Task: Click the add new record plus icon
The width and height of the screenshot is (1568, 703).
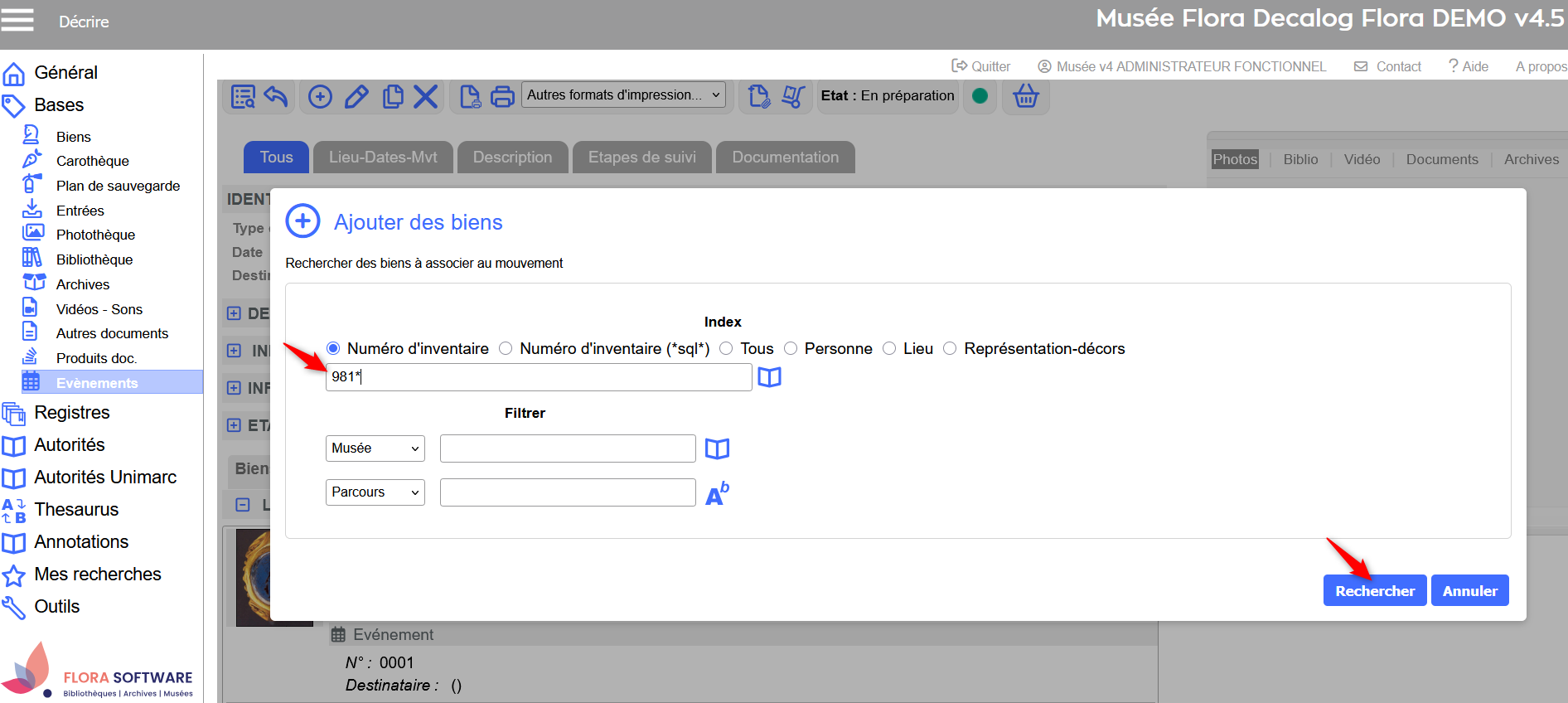Action: coord(320,97)
